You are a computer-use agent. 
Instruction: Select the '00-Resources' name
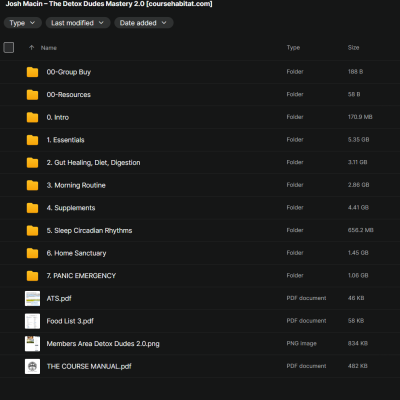point(69,95)
